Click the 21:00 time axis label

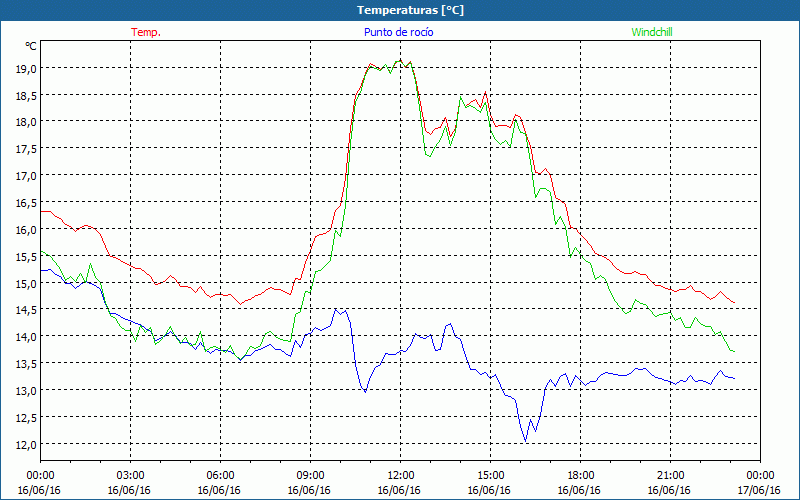point(670,476)
